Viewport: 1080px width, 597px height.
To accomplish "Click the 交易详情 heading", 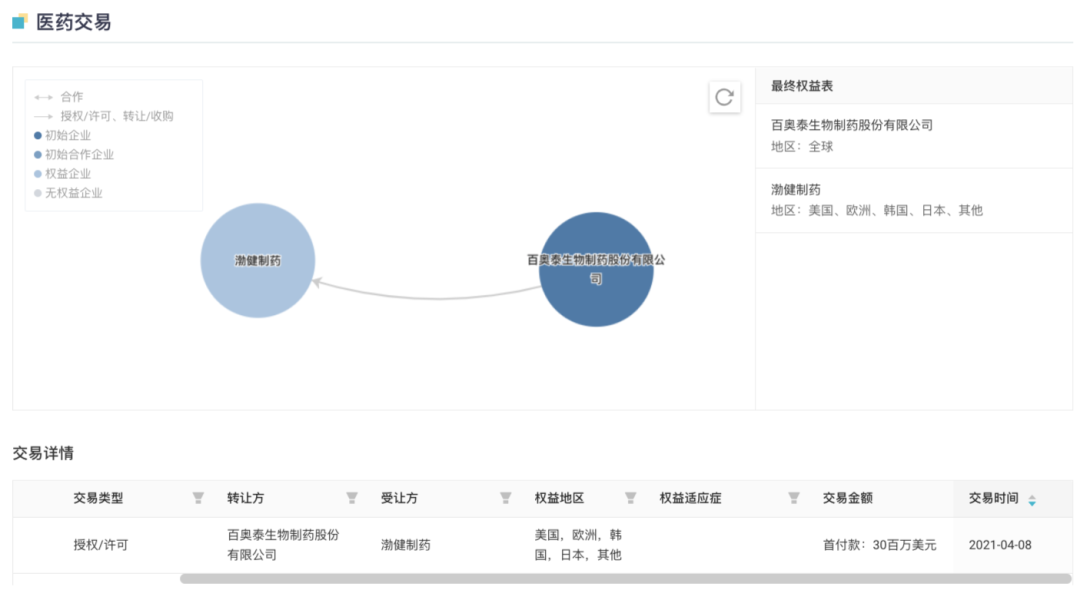I will tap(43, 453).
